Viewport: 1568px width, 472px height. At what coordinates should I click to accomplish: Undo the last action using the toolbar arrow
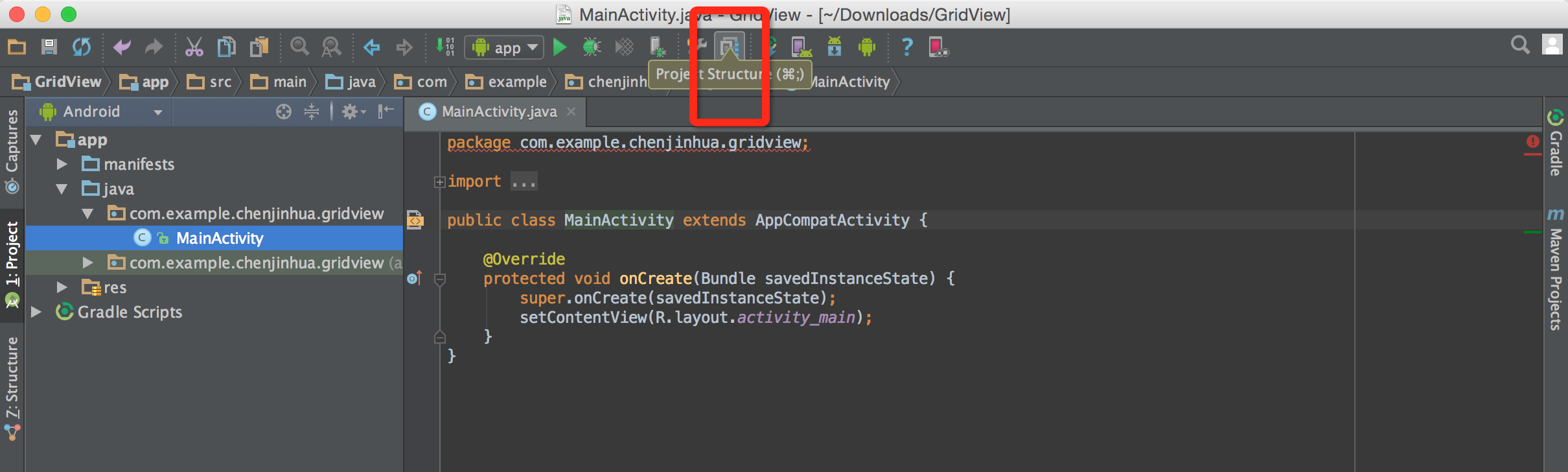coord(122,47)
